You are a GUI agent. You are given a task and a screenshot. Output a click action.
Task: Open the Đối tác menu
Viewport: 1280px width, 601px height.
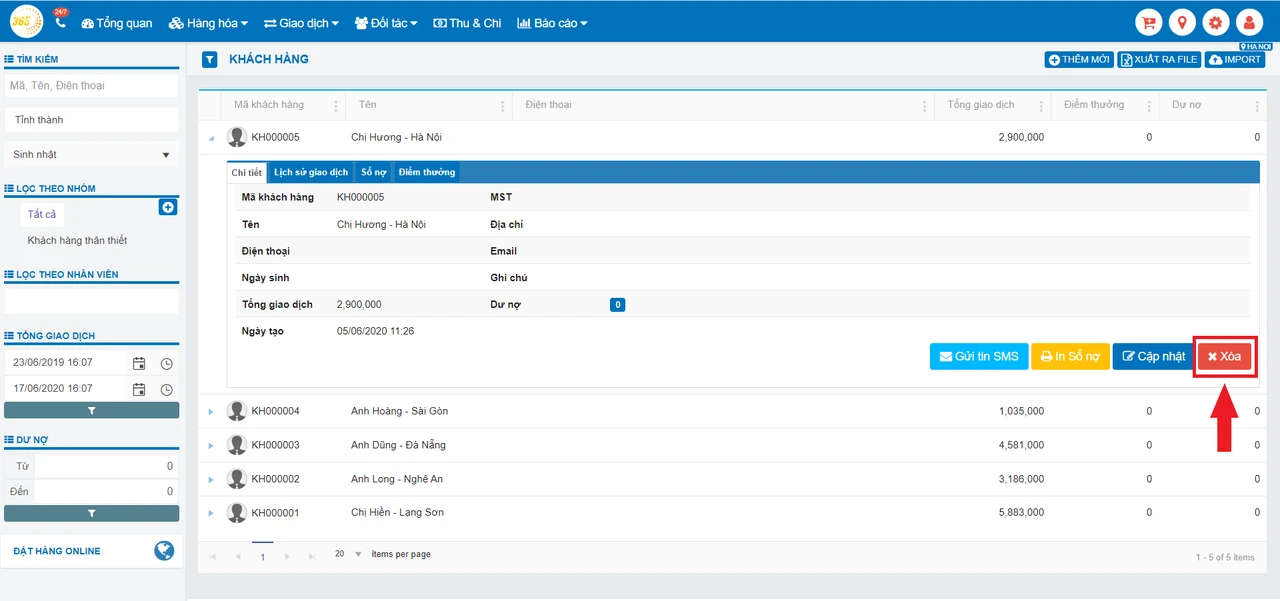tap(385, 22)
